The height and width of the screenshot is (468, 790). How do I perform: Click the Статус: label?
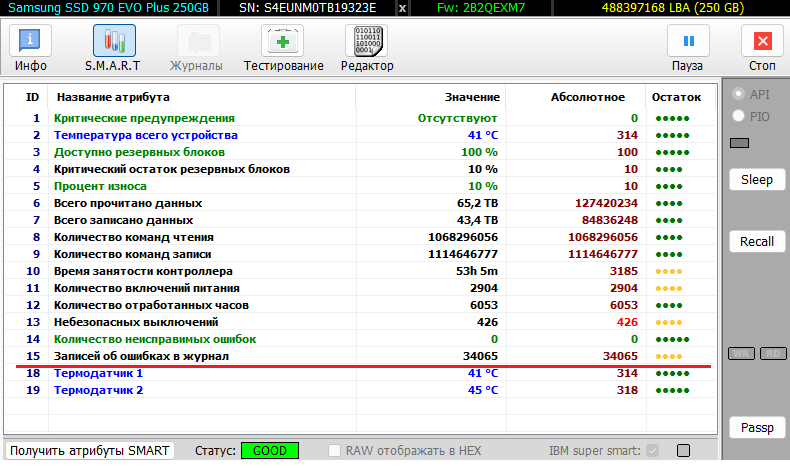[215, 450]
